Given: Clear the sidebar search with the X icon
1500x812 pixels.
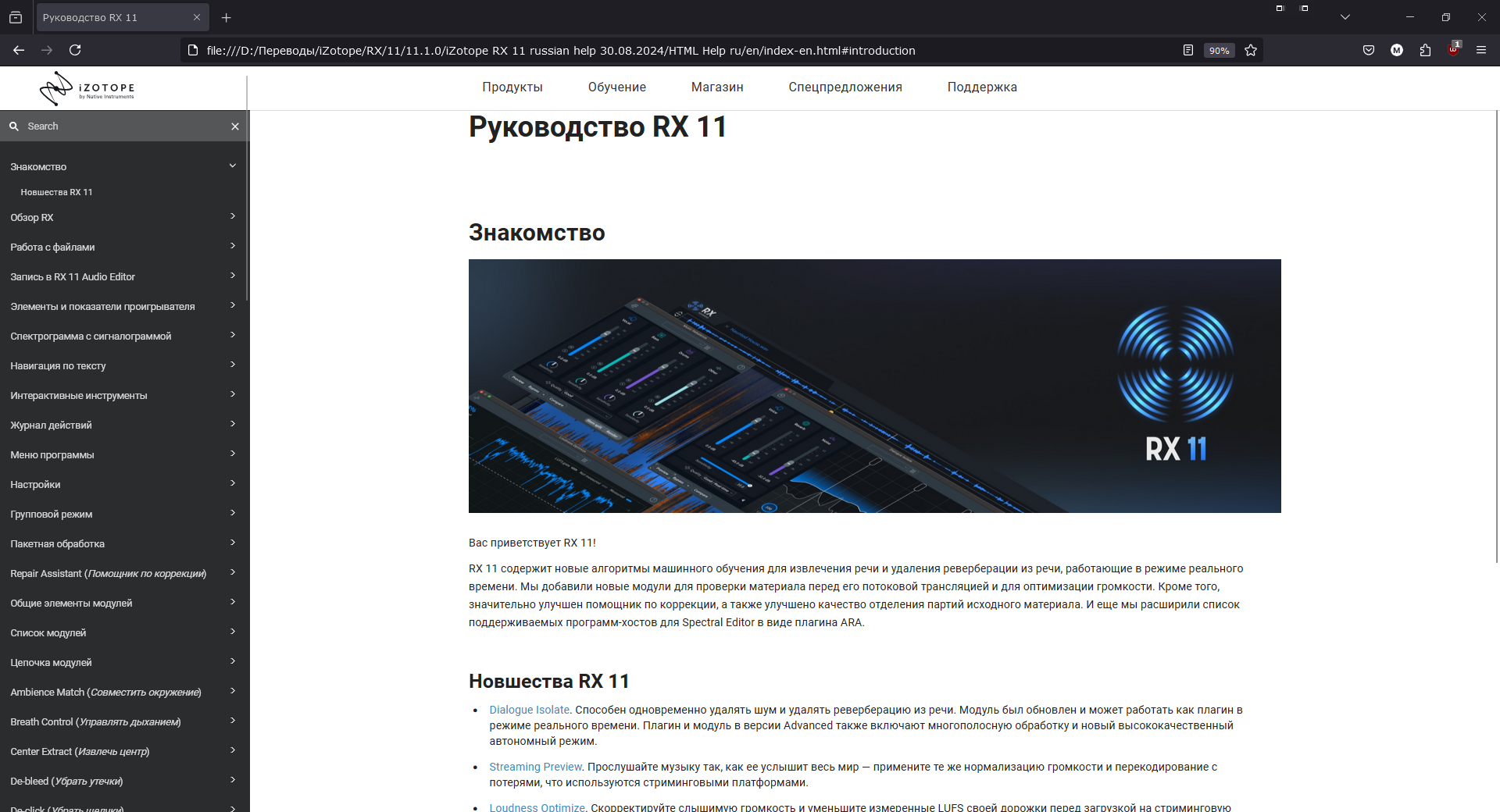Looking at the screenshot, I should [x=235, y=126].
